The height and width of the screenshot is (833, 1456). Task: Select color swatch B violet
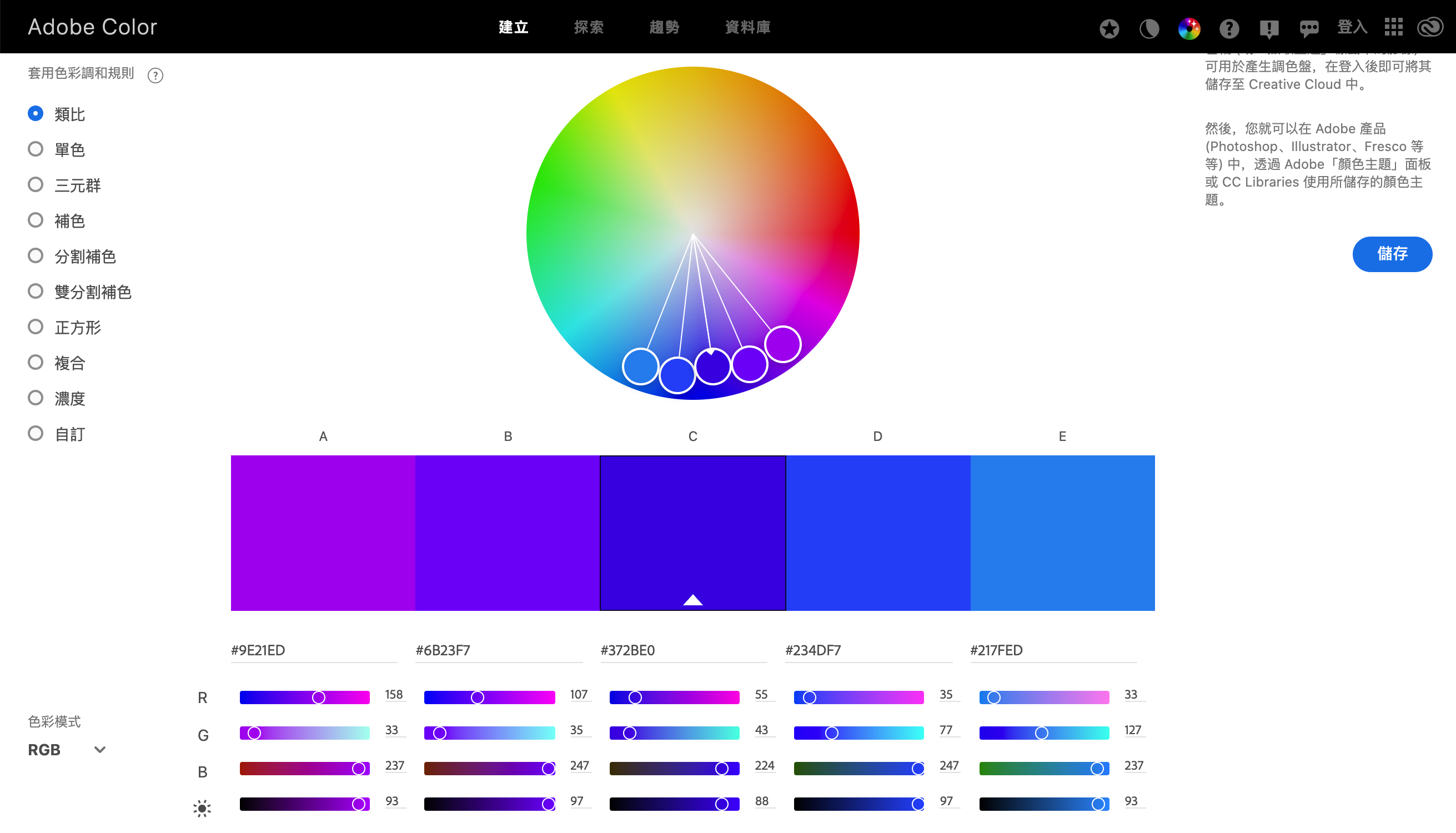pyautogui.click(x=508, y=533)
